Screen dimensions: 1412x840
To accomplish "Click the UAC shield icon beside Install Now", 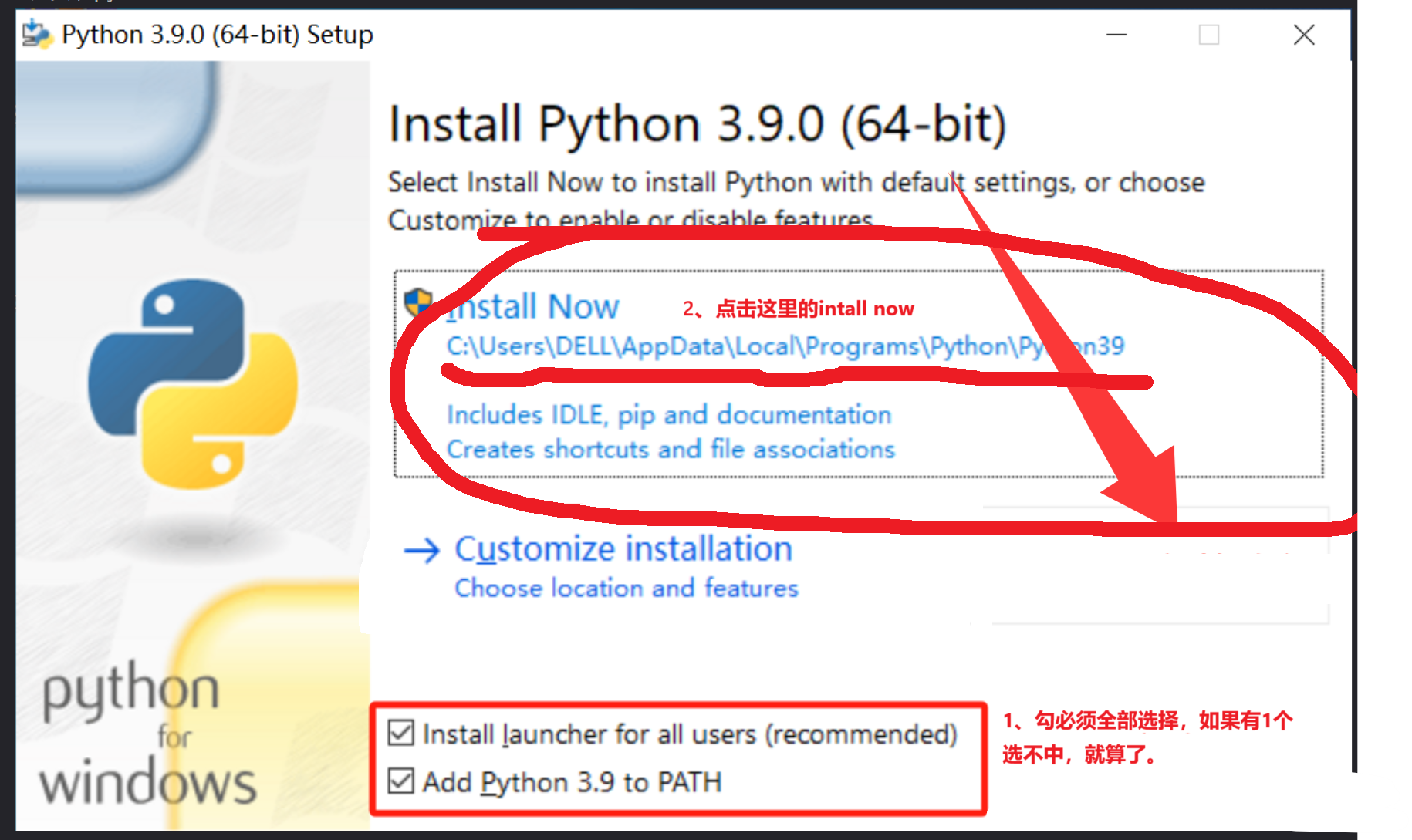I will [418, 303].
